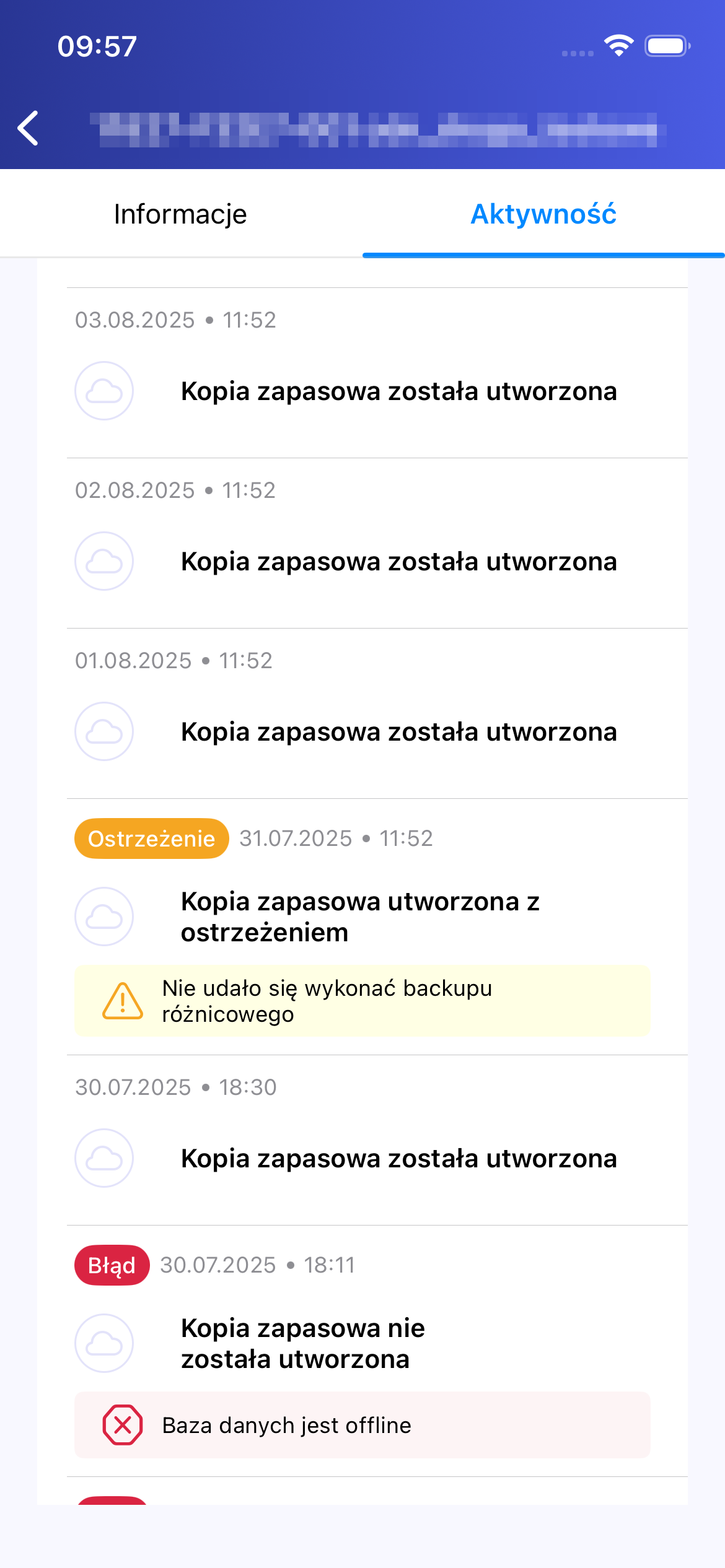Open 'Kopia zapasowa nie została utworzona' entry
Image resolution: width=725 pixels, height=1568 pixels.
pyautogui.click(x=303, y=1343)
